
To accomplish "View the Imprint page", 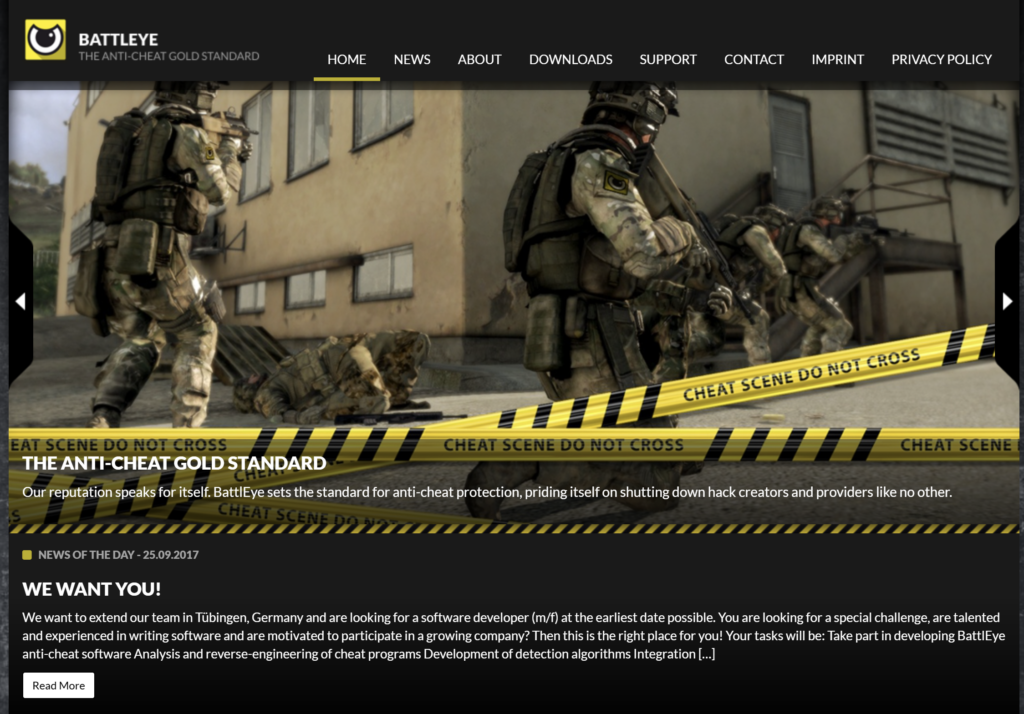I will pos(837,59).
